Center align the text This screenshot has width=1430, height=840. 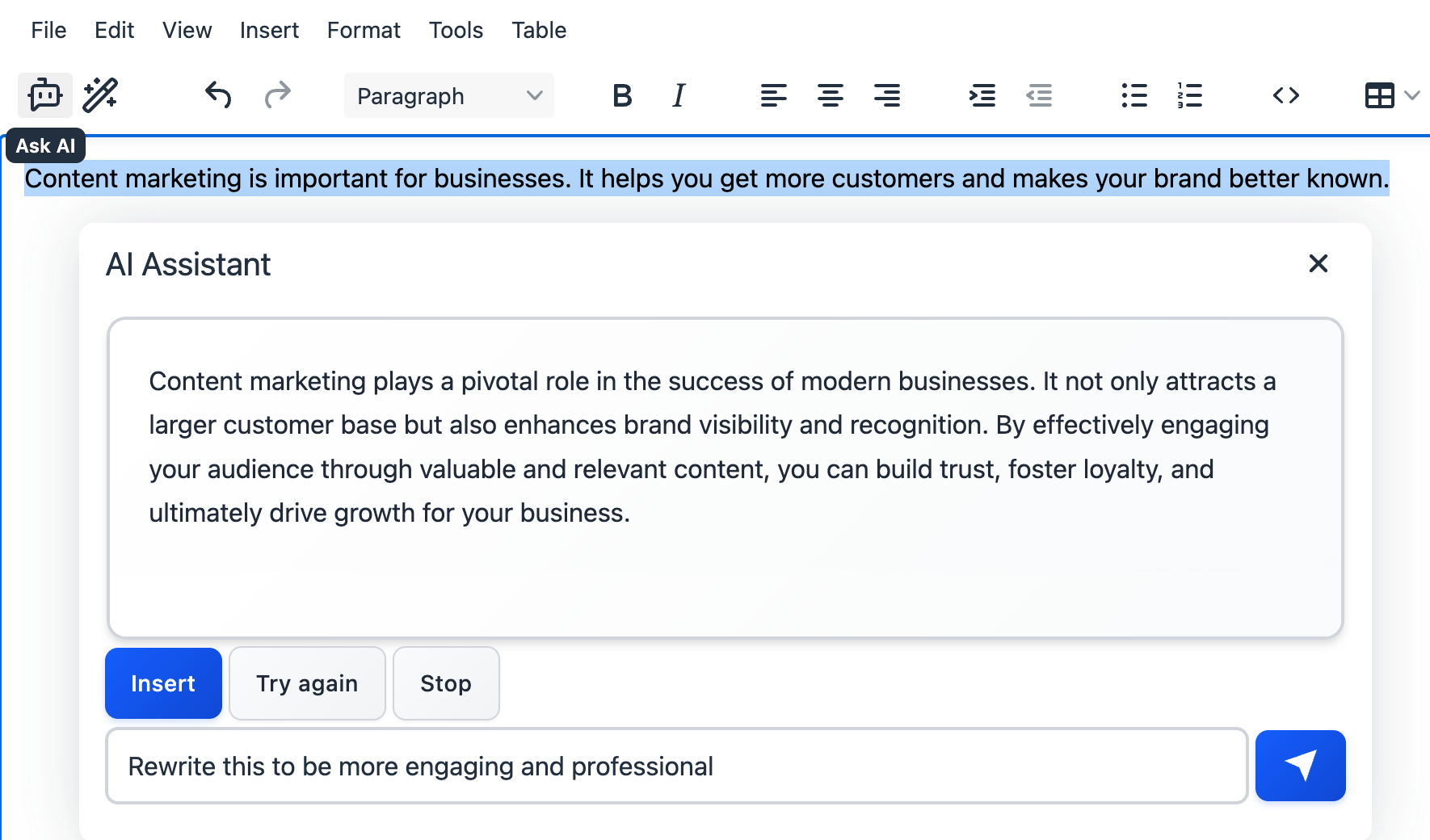point(830,95)
